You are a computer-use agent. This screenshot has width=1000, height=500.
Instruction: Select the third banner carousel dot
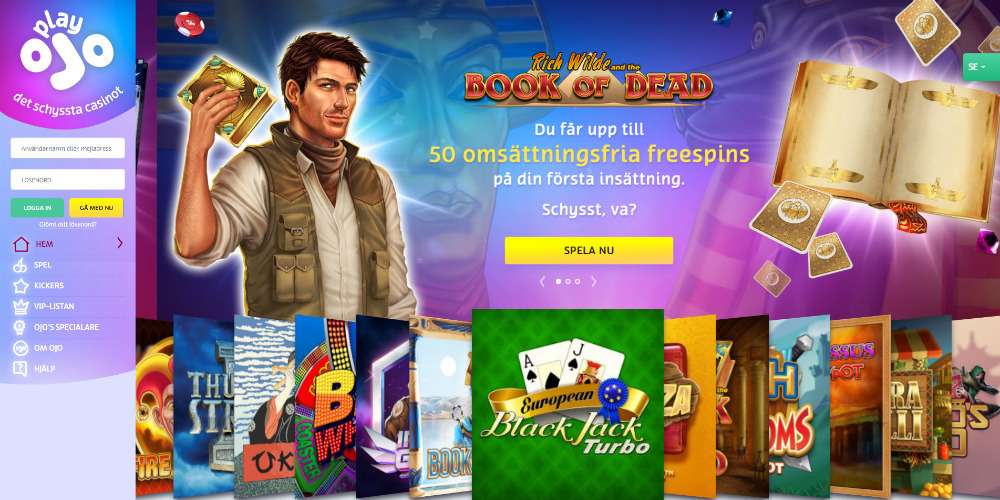point(577,281)
